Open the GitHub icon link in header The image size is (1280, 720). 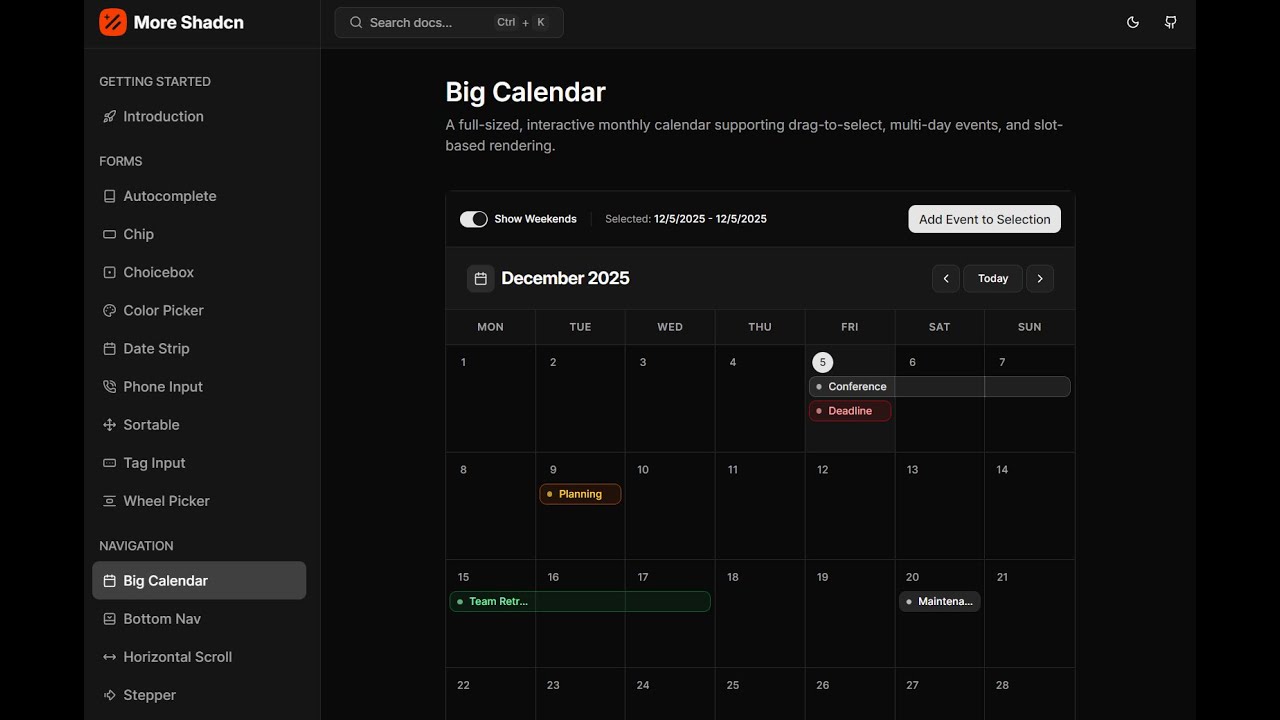click(1171, 22)
